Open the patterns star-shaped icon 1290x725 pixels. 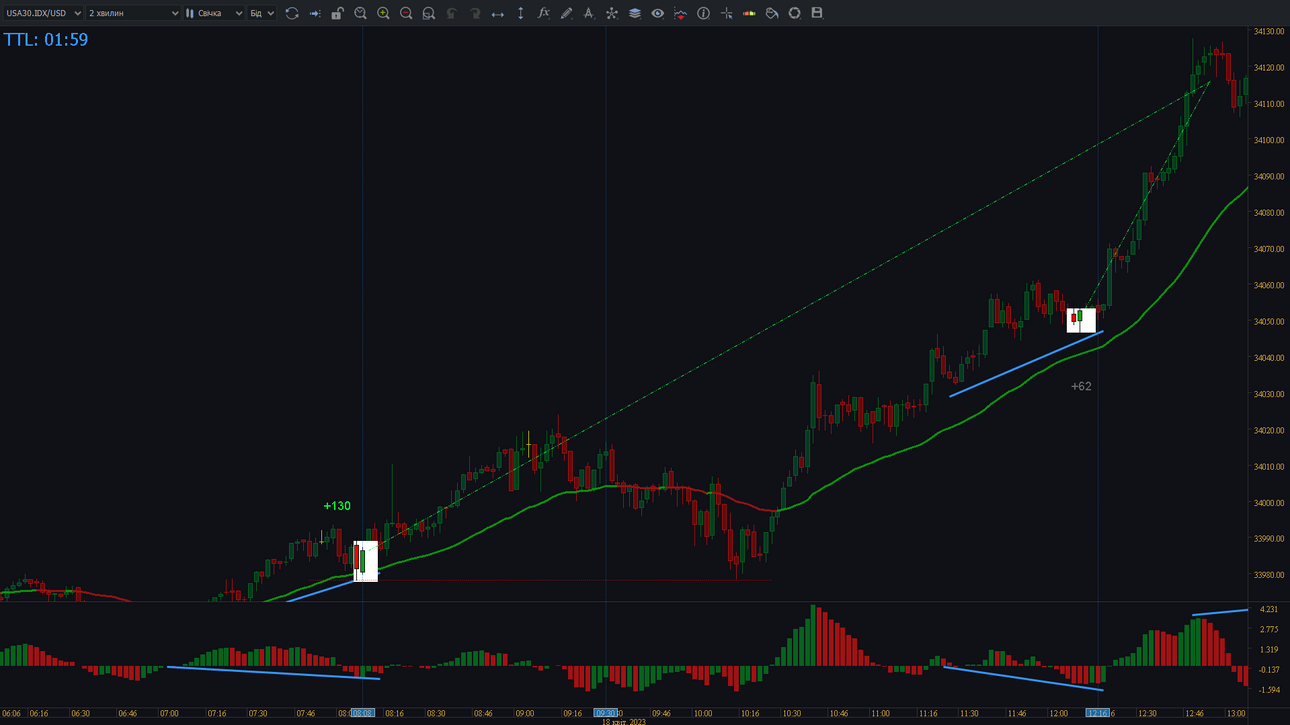point(612,13)
